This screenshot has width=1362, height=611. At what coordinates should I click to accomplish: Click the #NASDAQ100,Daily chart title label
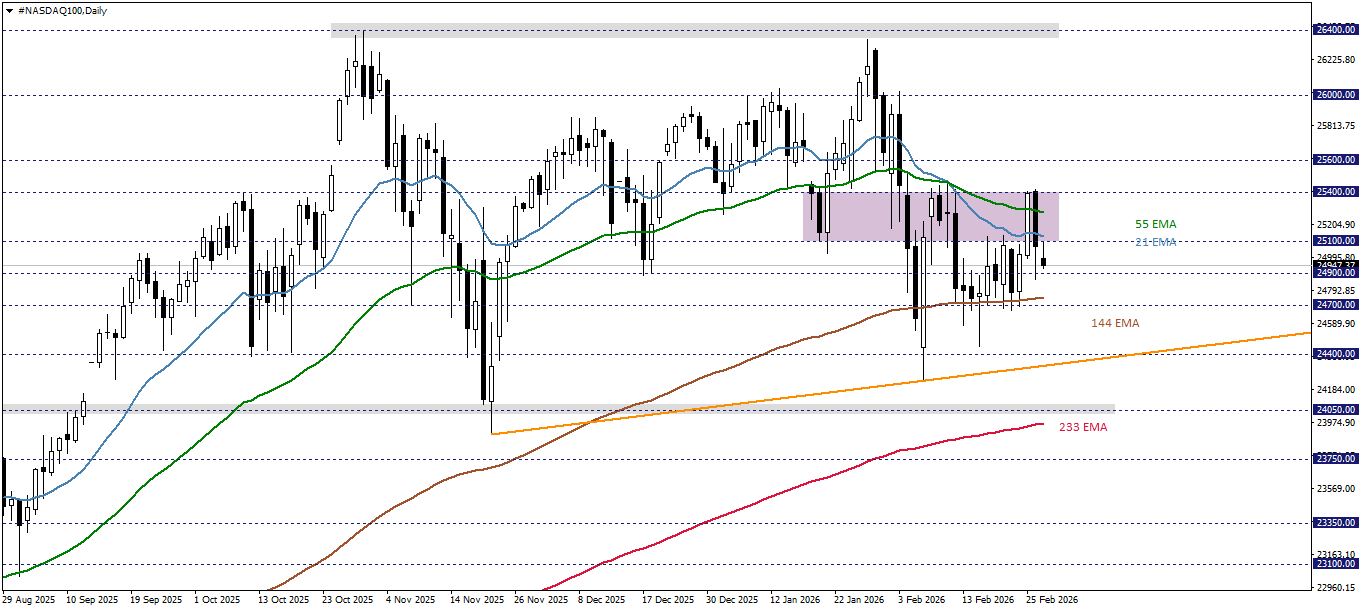pos(60,11)
